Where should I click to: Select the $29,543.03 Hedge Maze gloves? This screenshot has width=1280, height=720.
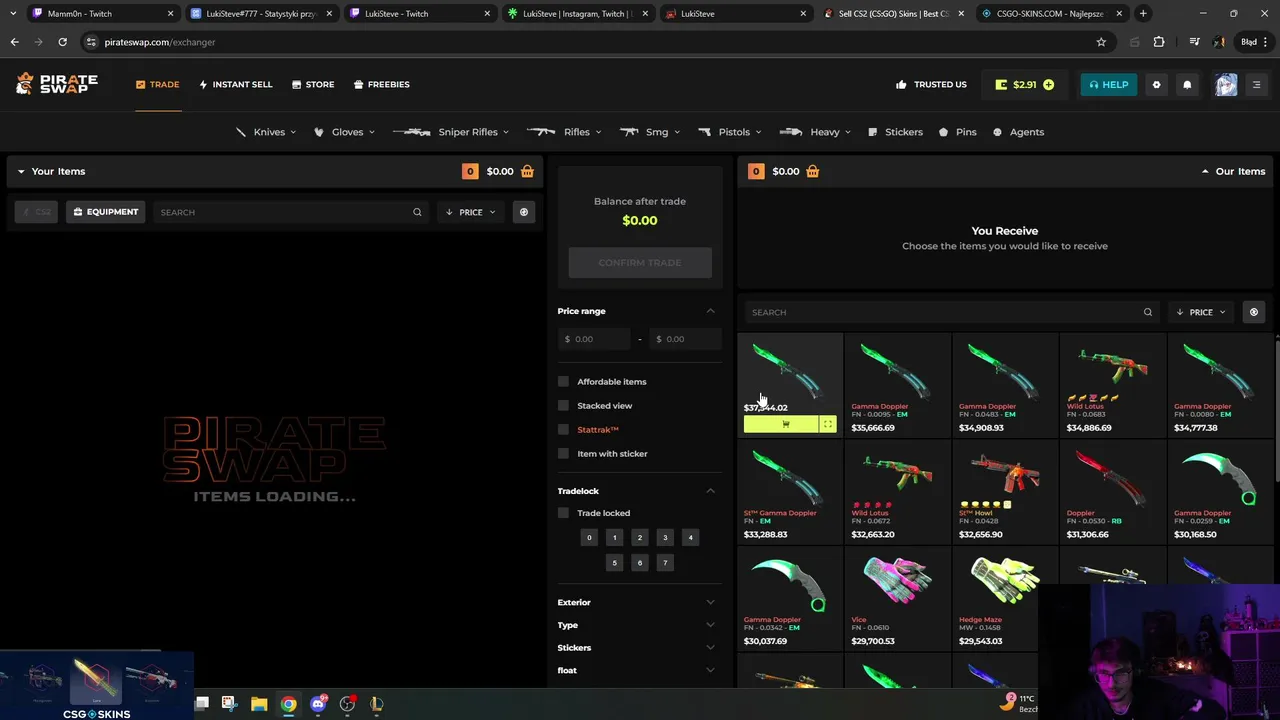point(1004,600)
